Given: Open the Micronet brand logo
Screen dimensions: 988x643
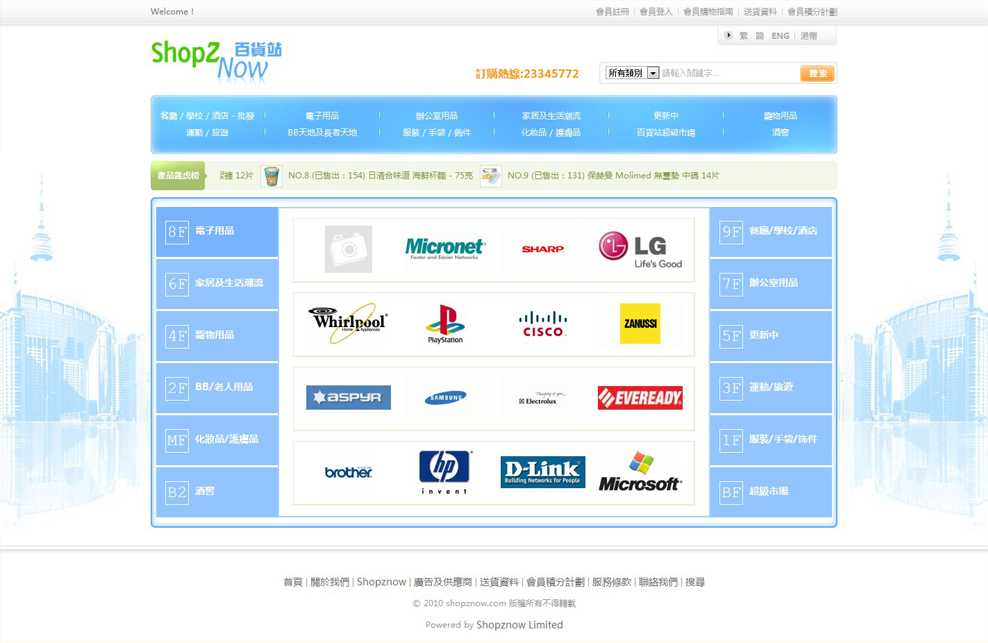Looking at the screenshot, I should [445, 248].
